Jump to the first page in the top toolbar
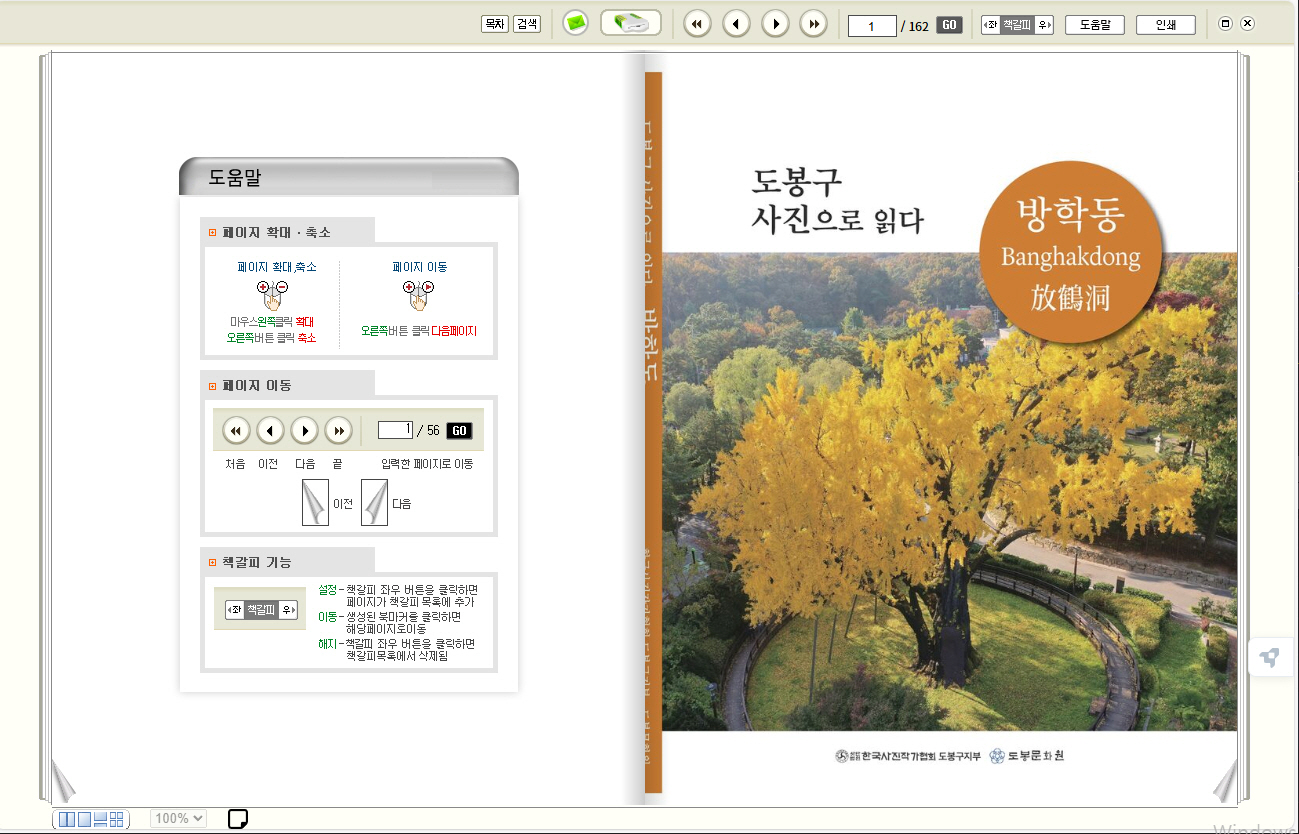Image resolution: width=1299 pixels, height=834 pixels. pyautogui.click(x=697, y=24)
